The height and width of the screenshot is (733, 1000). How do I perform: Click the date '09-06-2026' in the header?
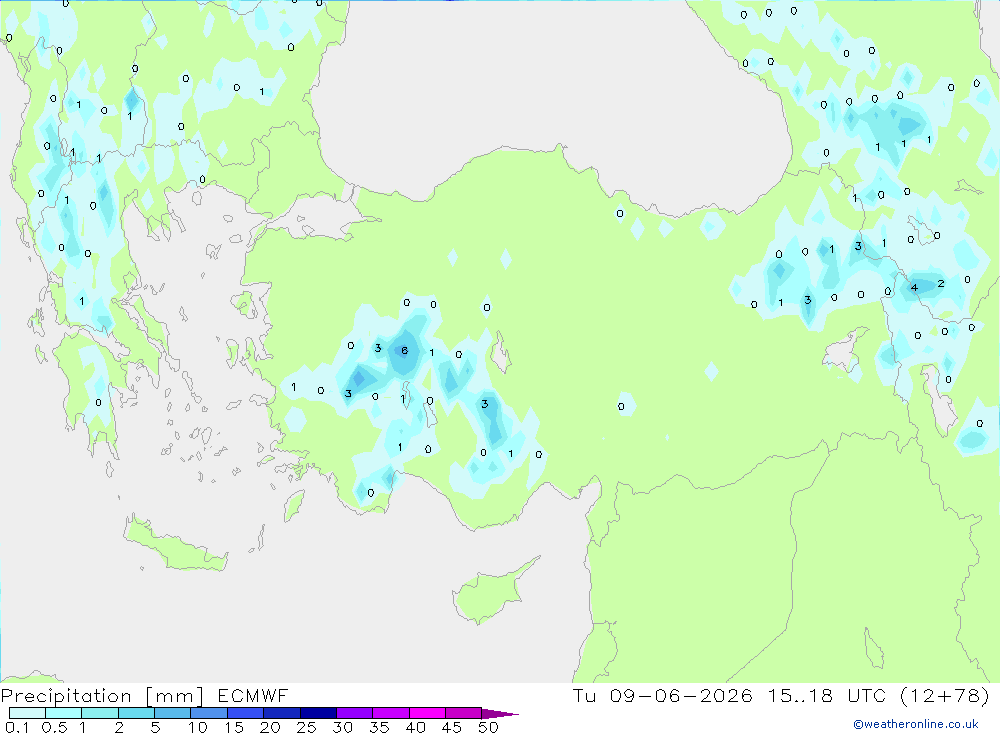pos(681,696)
